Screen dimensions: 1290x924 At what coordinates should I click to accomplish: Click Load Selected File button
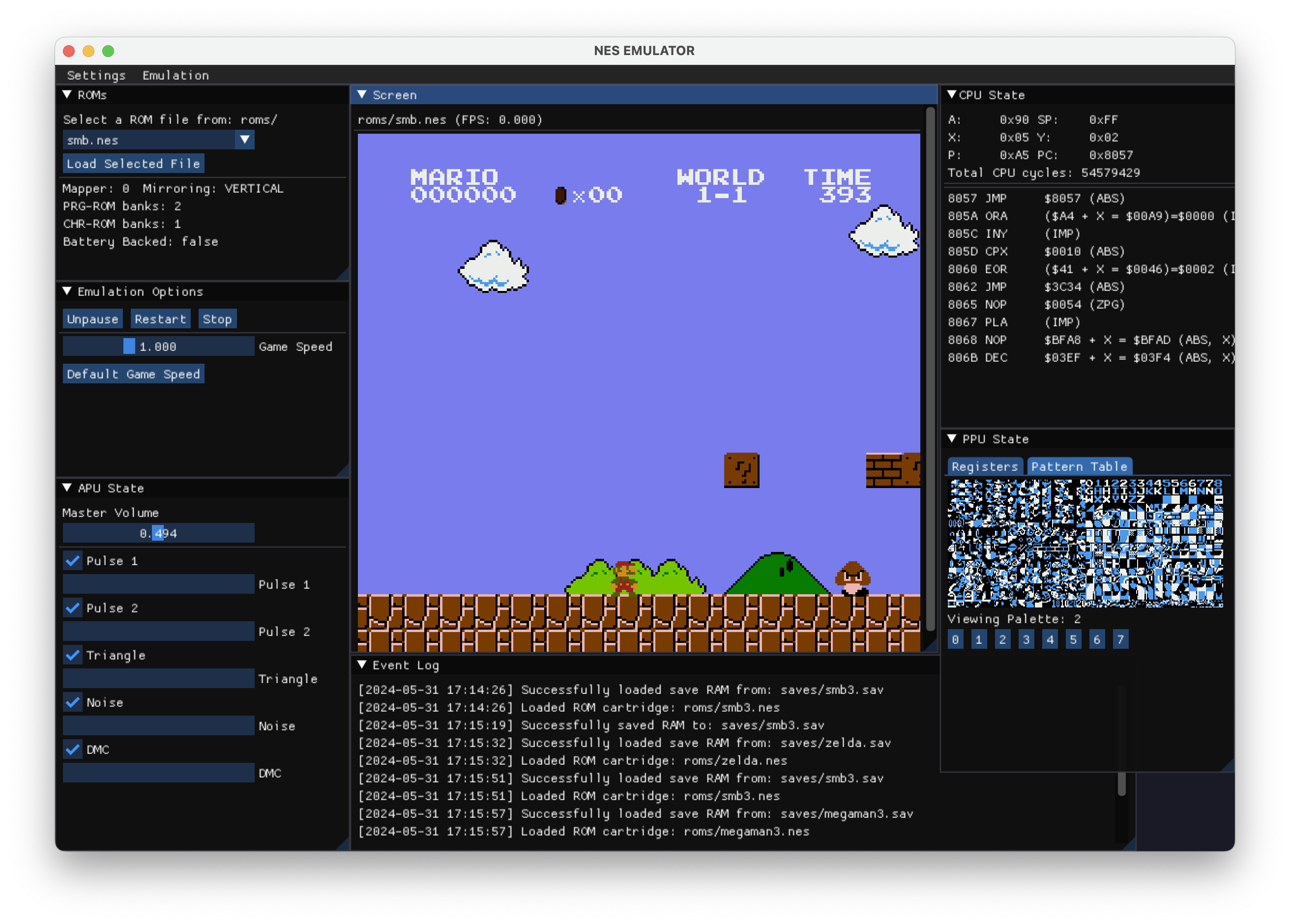pyautogui.click(x=133, y=164)
